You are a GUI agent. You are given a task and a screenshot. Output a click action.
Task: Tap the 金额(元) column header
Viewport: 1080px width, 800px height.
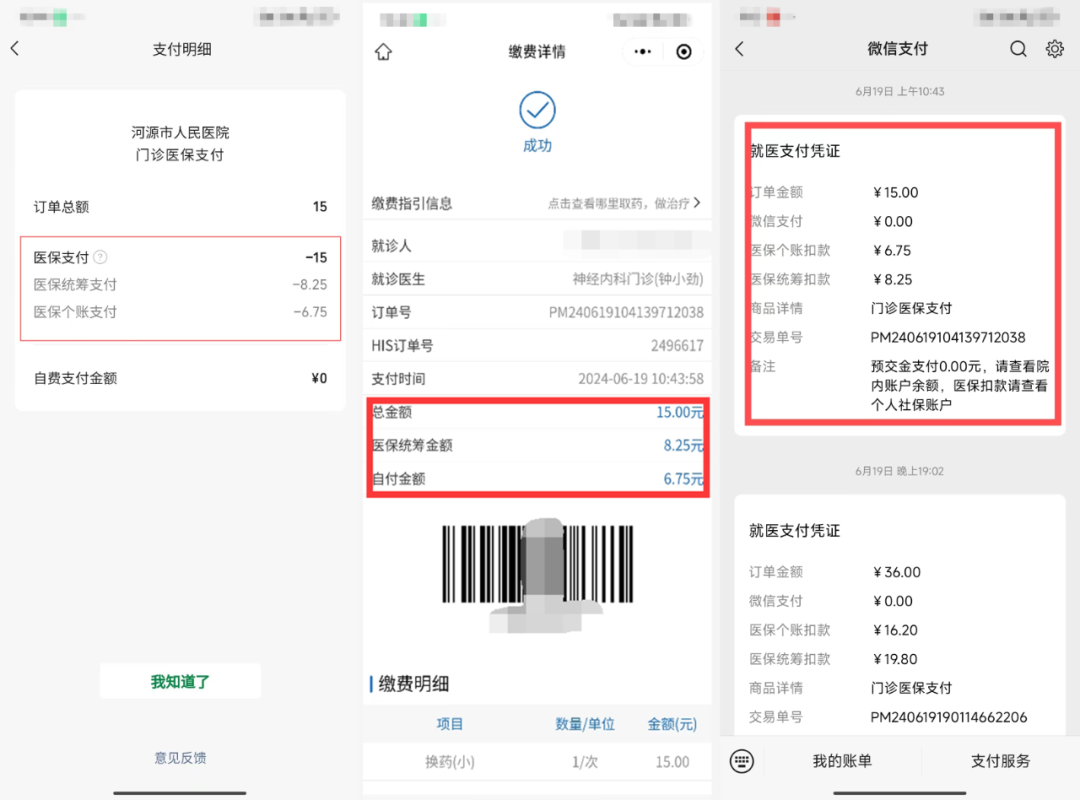point(672,724)
